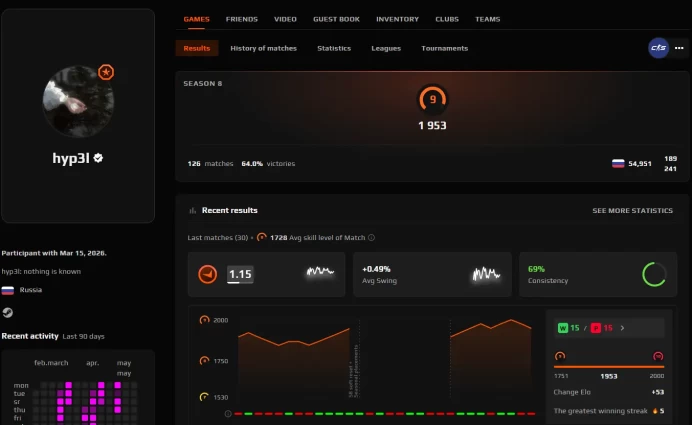Click the skill icon before 1728
This screenshot has width=692, height=425.
tap(262, 237)
